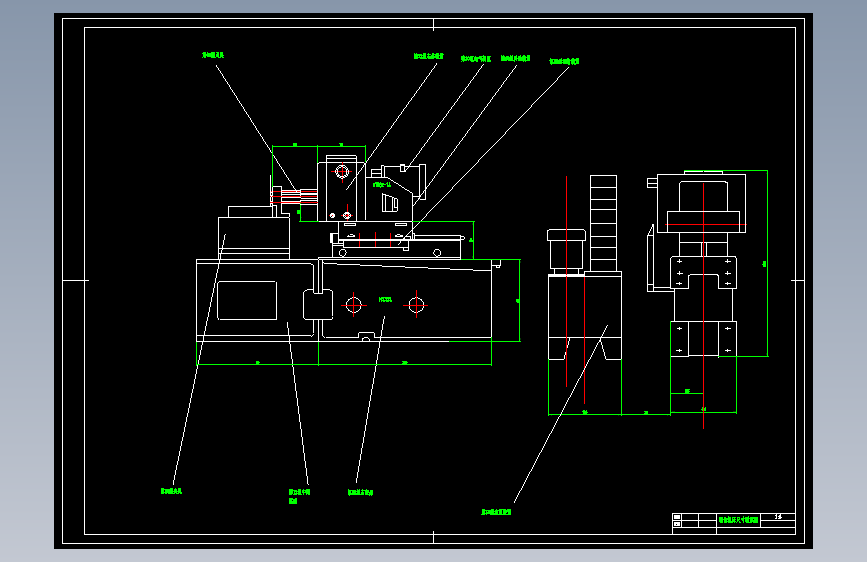867x562 pixels.
Task: Click the green drawing title in the title block
Action: click(738, 520)
